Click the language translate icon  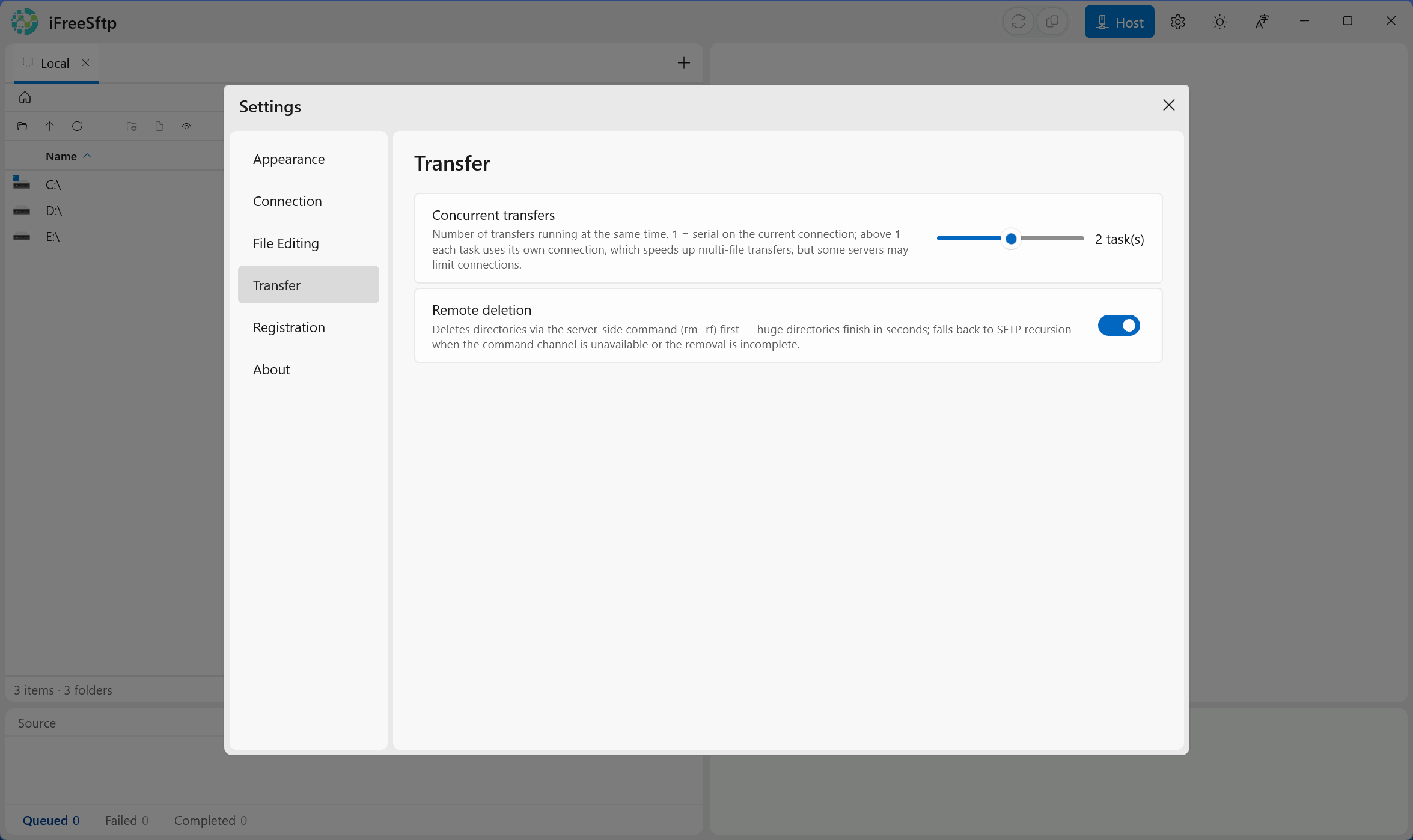[1262, 22]
